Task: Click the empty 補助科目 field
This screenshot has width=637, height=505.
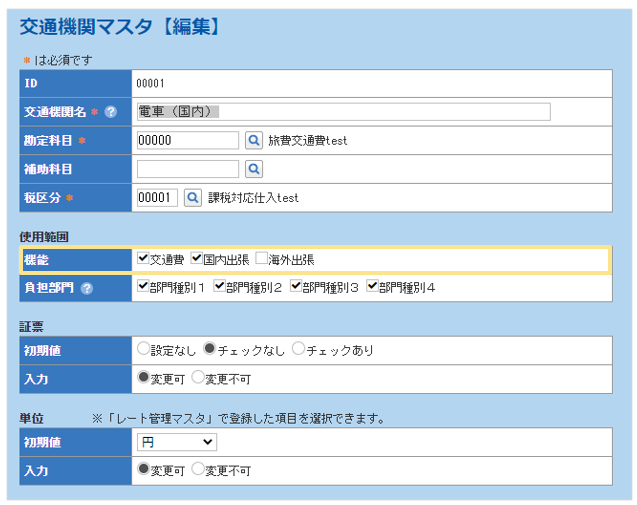Action: coord(188,169)
